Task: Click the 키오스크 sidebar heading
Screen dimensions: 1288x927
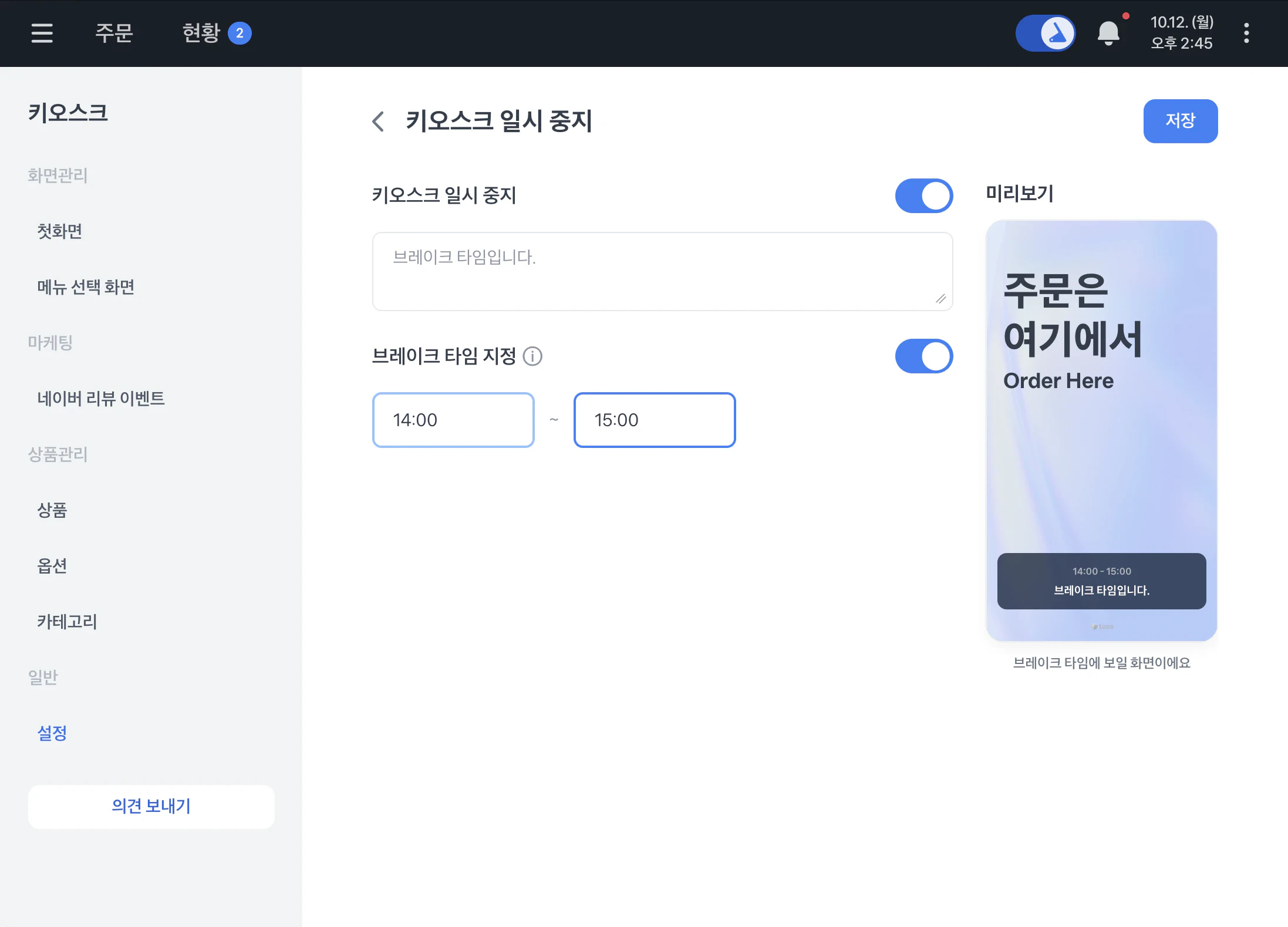Action: [x=68, y=113]
